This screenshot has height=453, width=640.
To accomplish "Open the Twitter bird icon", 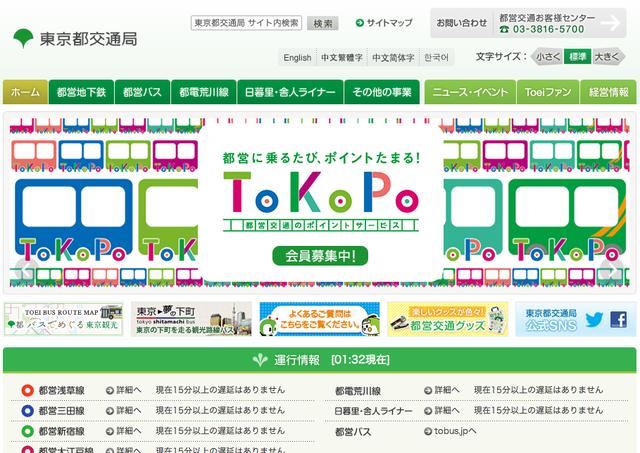I will (x=594, y=320).
